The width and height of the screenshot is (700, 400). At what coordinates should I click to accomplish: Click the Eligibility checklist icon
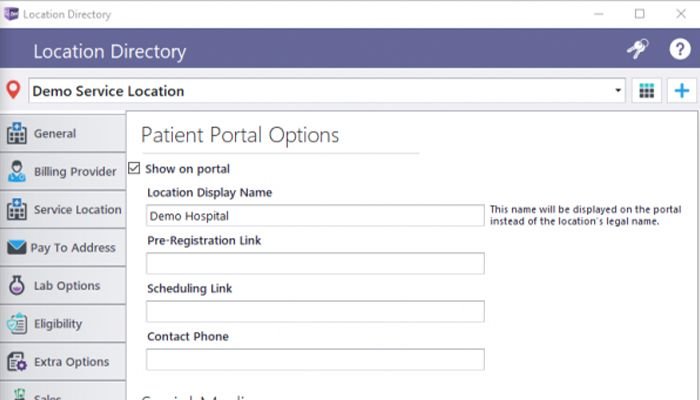coord(16,324)
